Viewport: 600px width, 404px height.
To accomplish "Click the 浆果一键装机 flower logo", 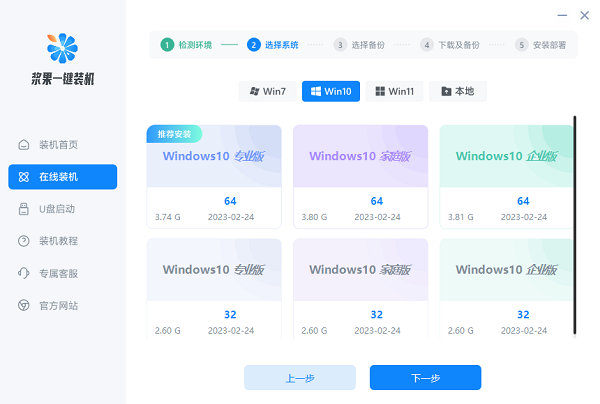I will point(62,48).
